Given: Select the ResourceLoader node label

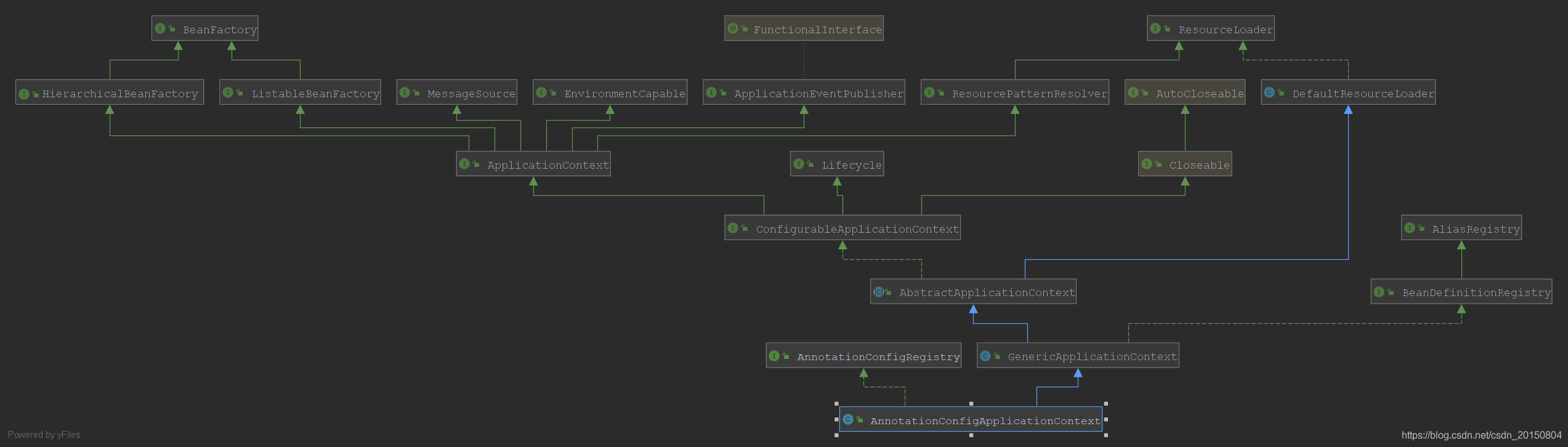Looking at the screenshot, I should (x=1226, y=30).
